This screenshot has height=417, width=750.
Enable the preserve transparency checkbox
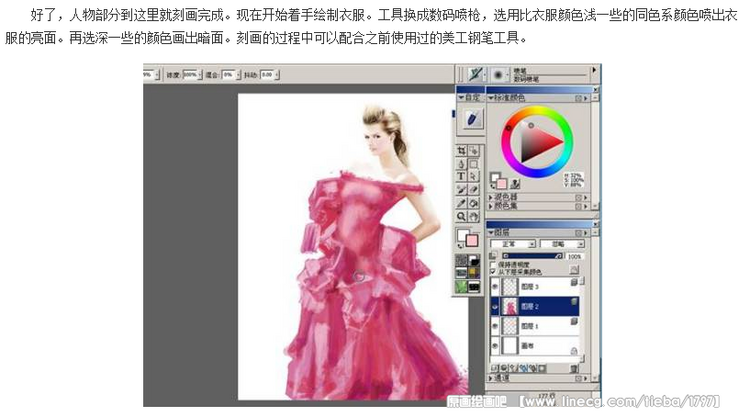pyautogui.click(x=493, y=264)
